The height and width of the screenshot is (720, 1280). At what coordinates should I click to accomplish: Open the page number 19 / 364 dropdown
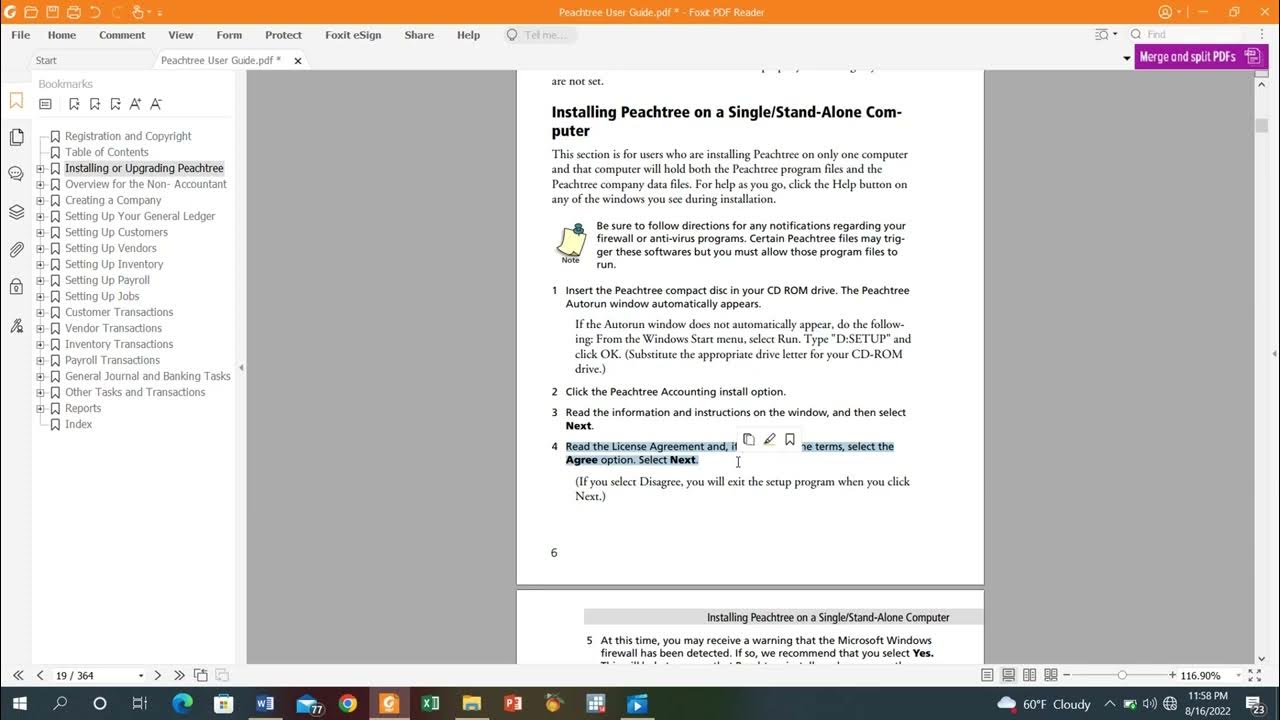(x=139, y=676)
